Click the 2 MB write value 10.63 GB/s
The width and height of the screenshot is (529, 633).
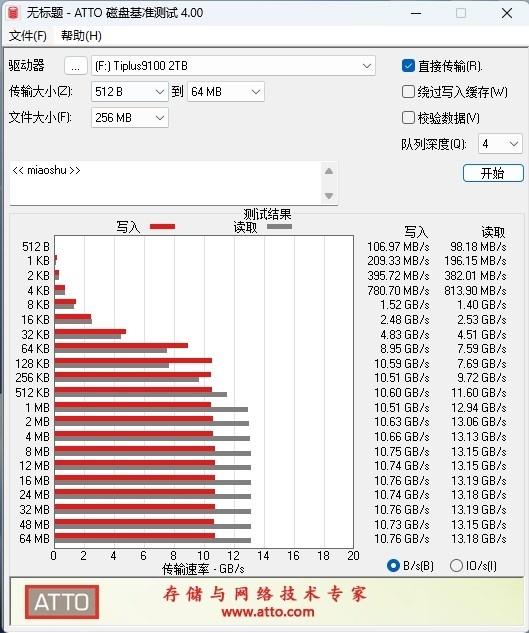(402, 422)
